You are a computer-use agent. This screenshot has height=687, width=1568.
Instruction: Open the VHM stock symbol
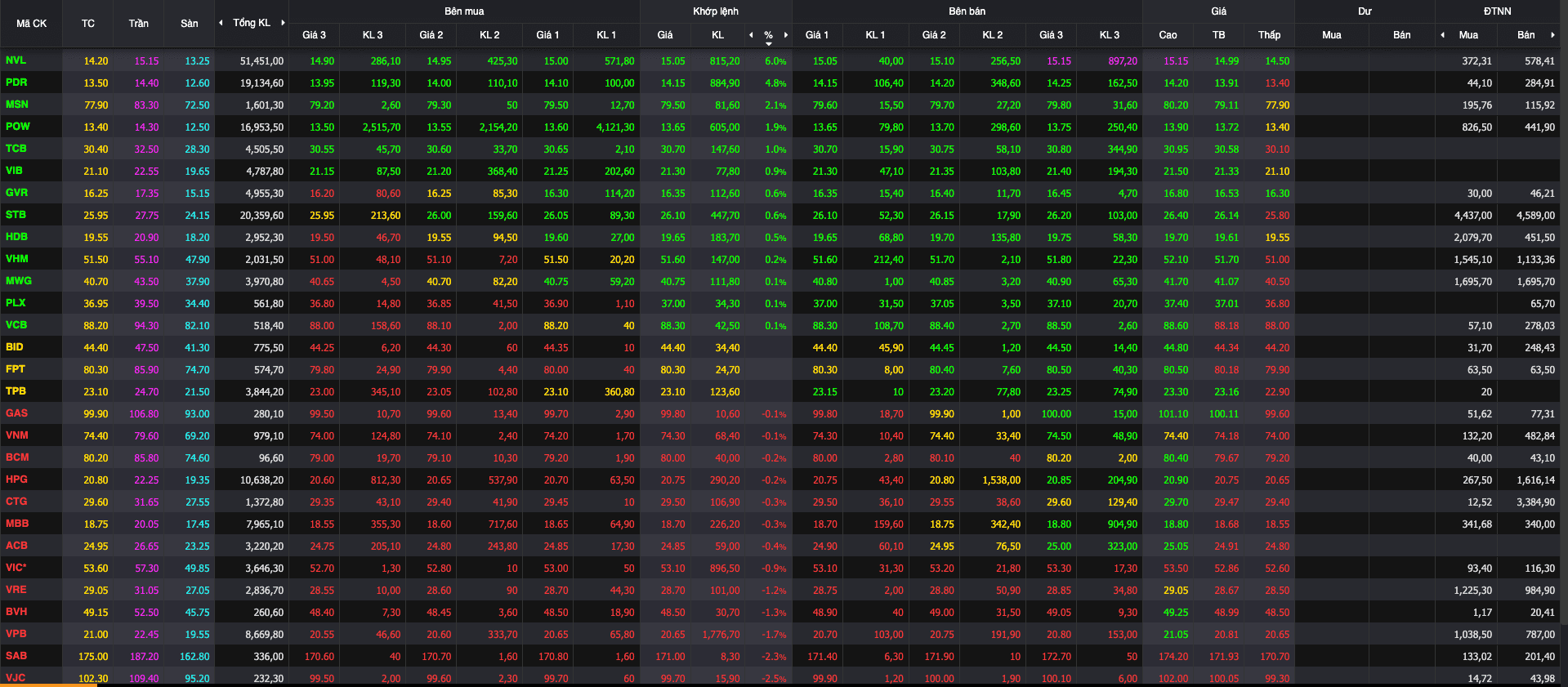pyautogui.click(x=16, y=259)
